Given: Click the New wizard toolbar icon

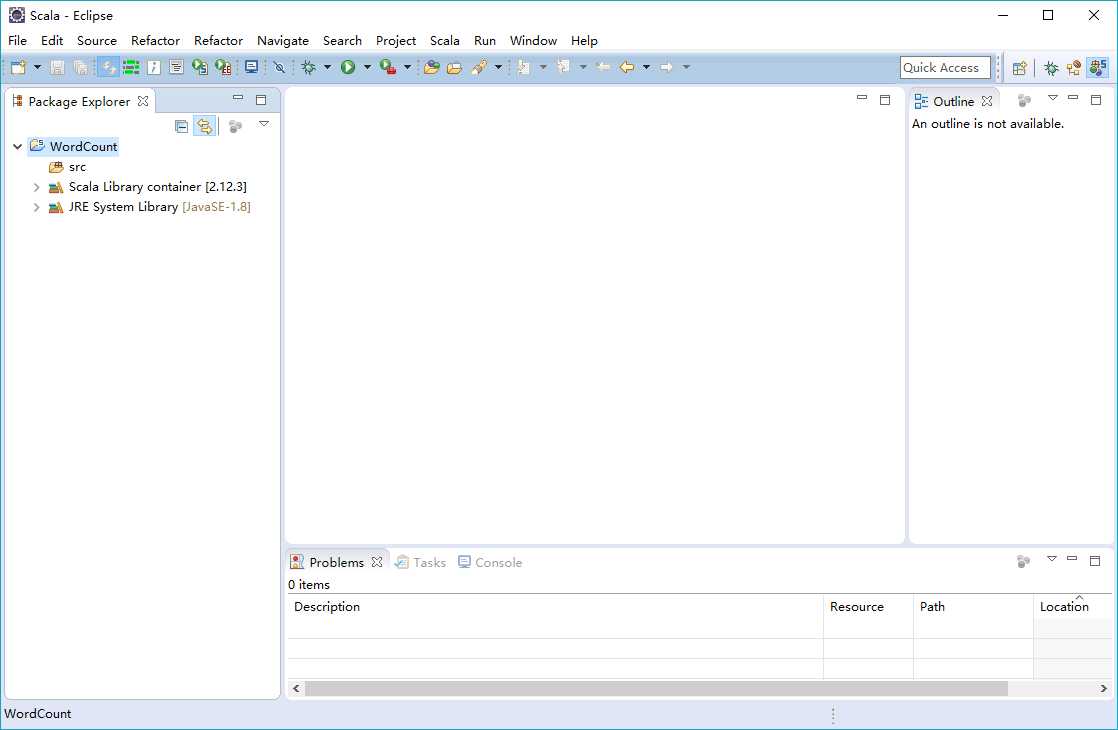Looking at the screenshot, I should [18, 68].
